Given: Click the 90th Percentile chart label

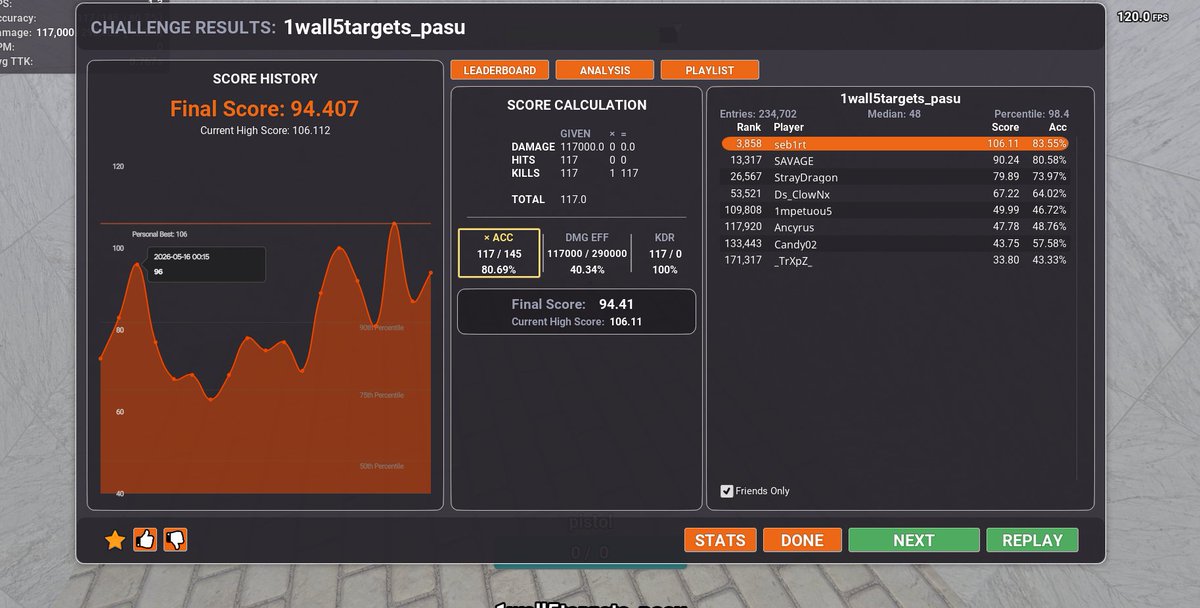Looking at the screenshot, I should click(382, 327).
